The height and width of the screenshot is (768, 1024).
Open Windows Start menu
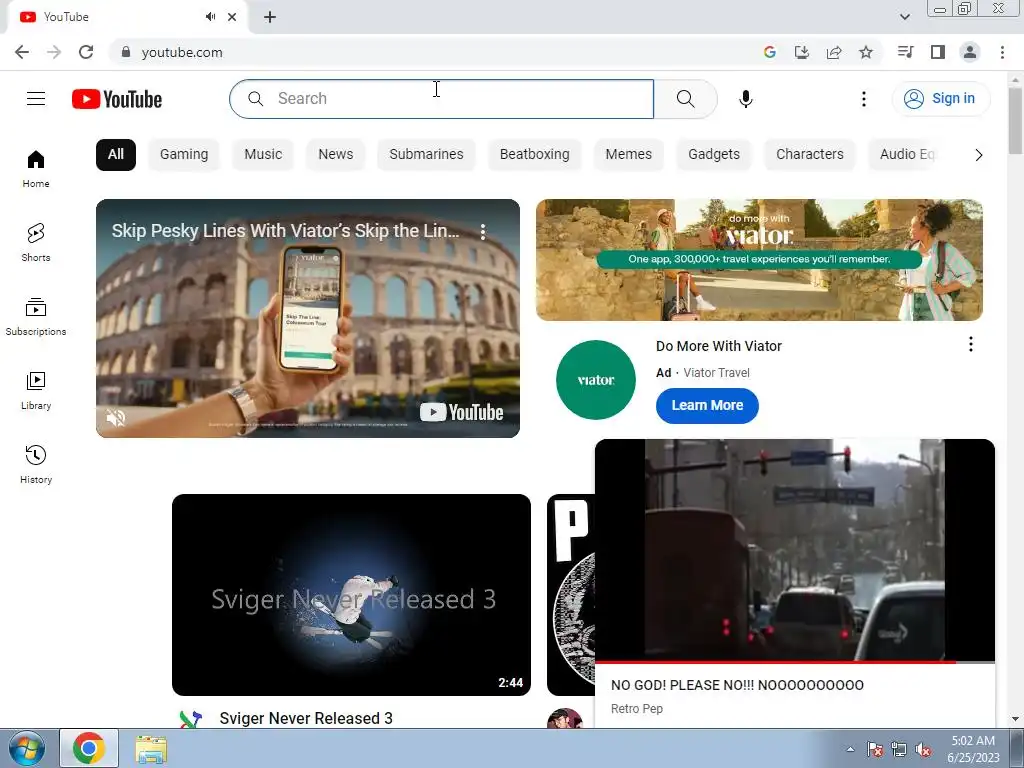pos(27,748)
